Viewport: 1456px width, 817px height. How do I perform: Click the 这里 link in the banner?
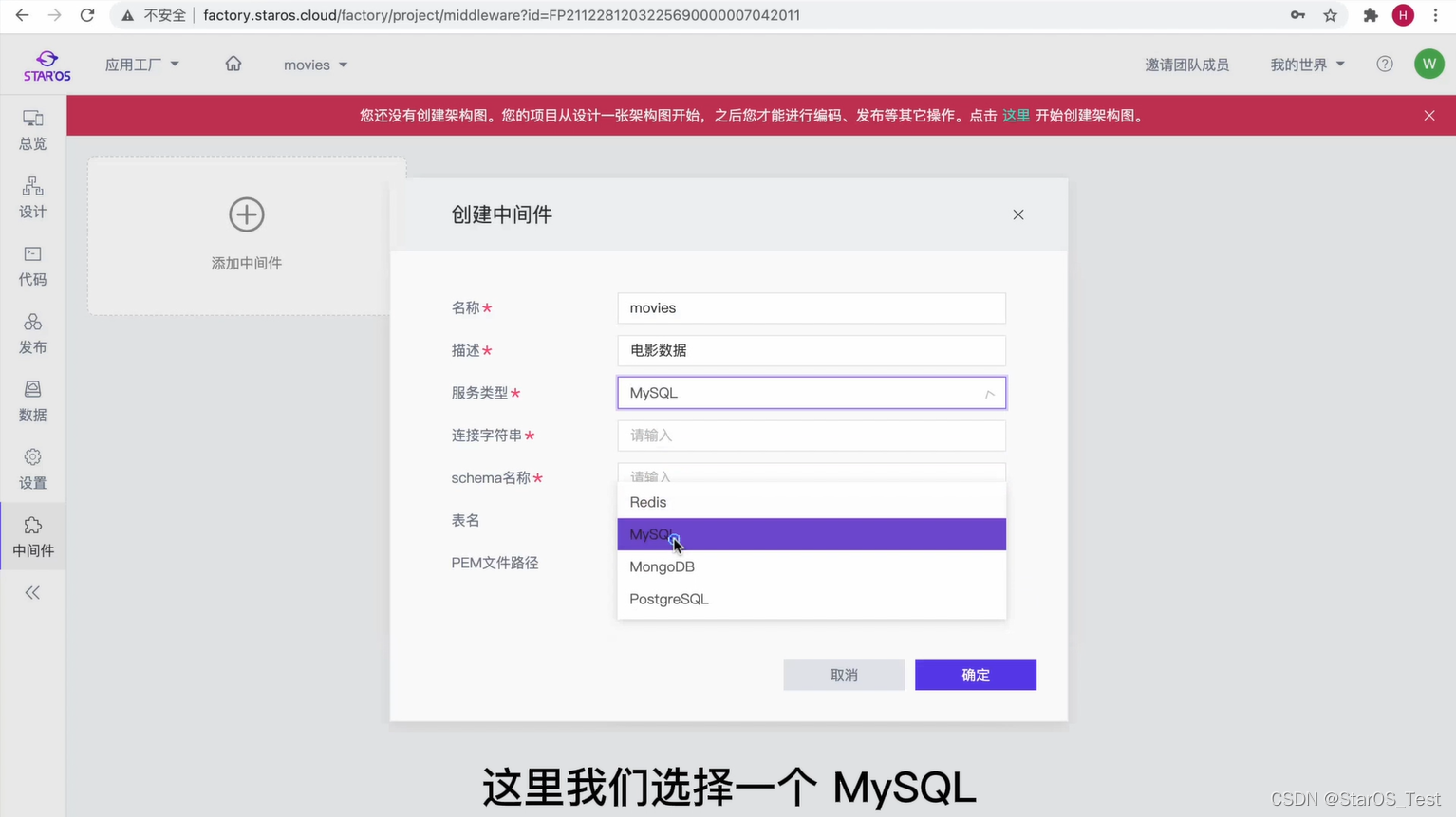coord(1016,116)
